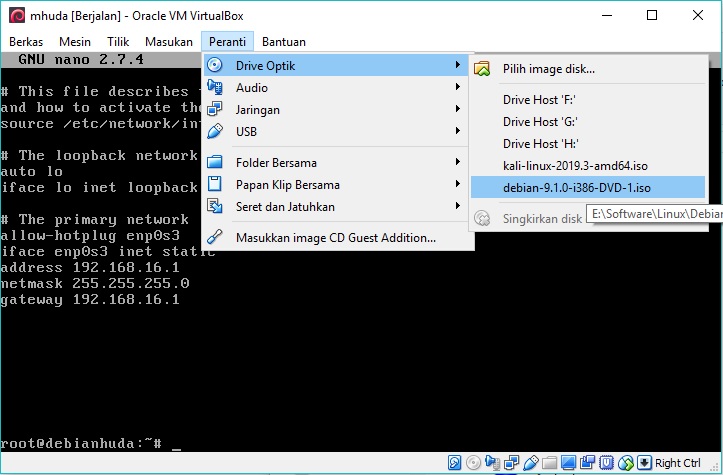
Task: Expand the Jaringan submenu arrow
Action: coord(457,109)
